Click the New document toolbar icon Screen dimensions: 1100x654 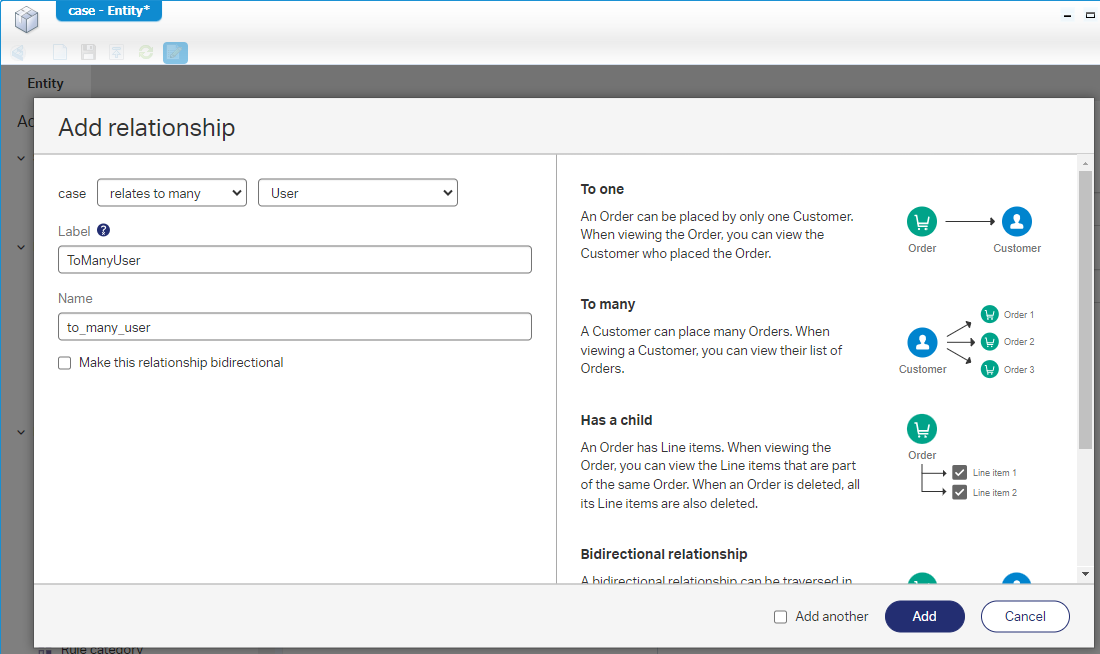(x=61, y=52)
